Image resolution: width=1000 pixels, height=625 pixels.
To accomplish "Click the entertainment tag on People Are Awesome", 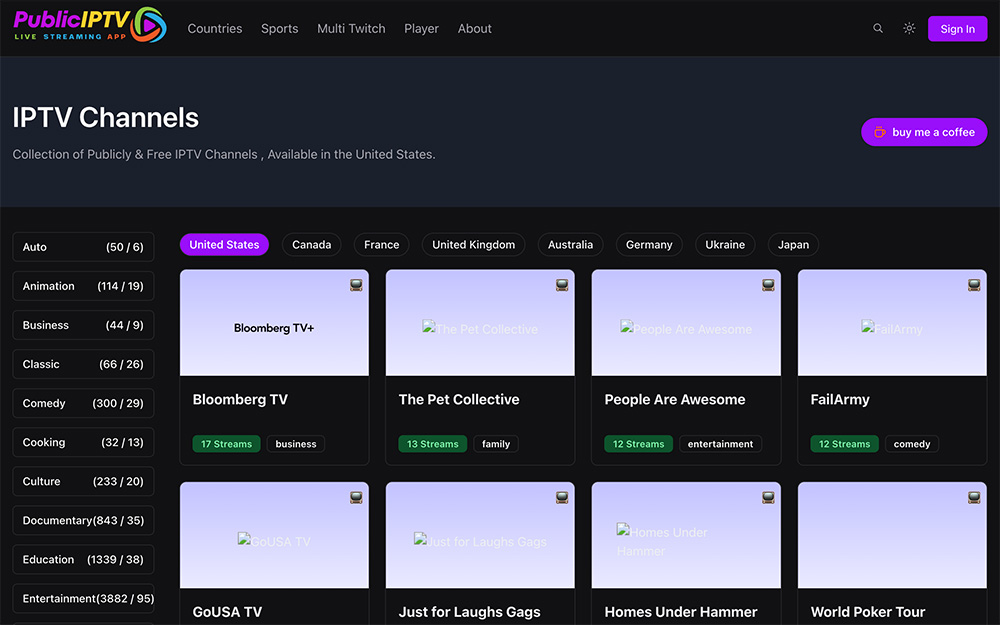I will (721, 444).
